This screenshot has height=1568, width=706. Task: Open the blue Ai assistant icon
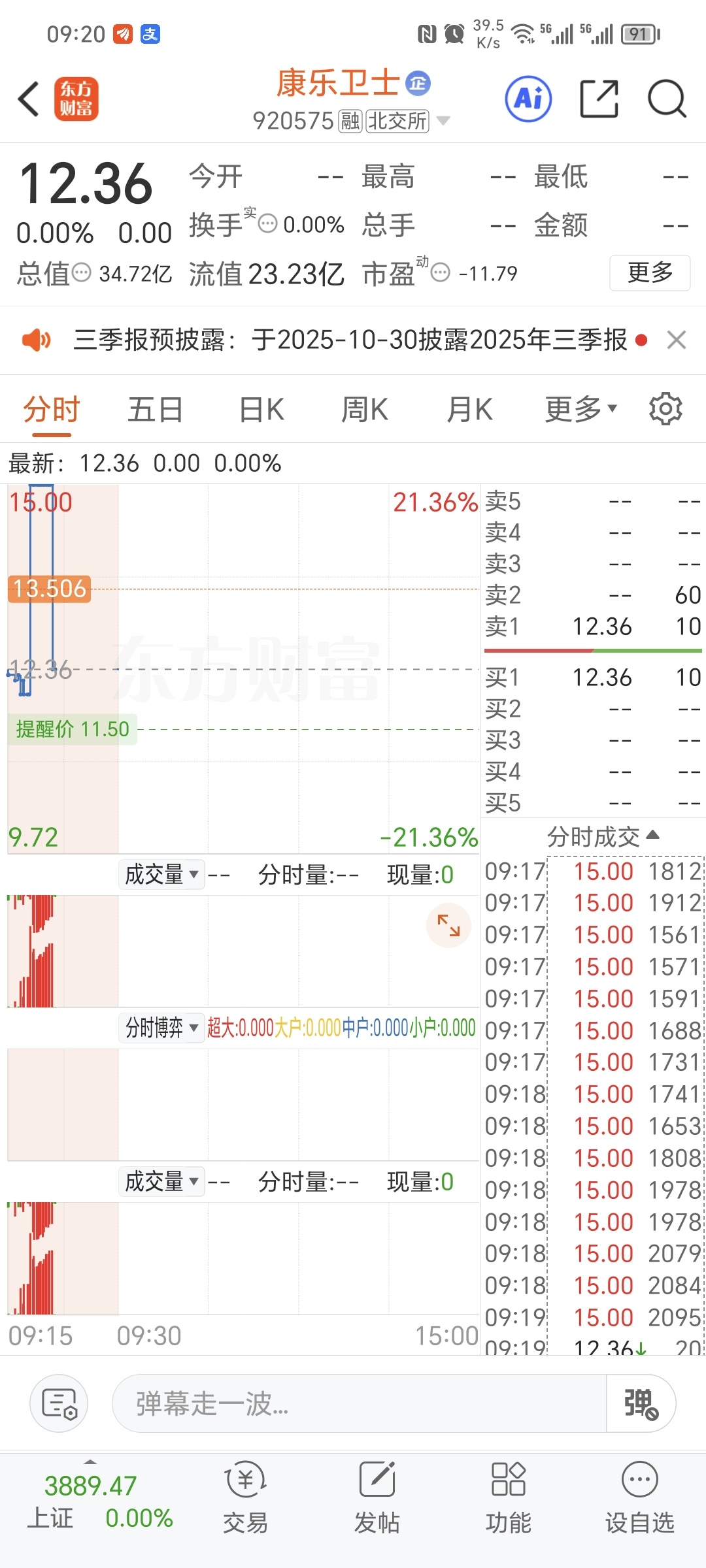pyautogui.click(x=528, y=99)
